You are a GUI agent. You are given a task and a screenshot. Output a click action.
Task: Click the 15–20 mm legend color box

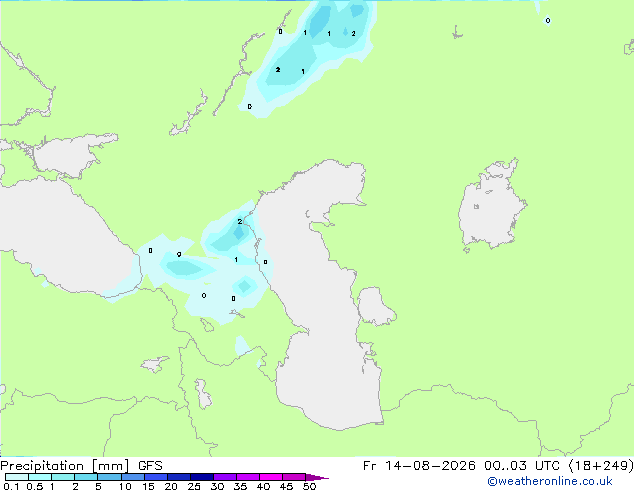[156, 477]
